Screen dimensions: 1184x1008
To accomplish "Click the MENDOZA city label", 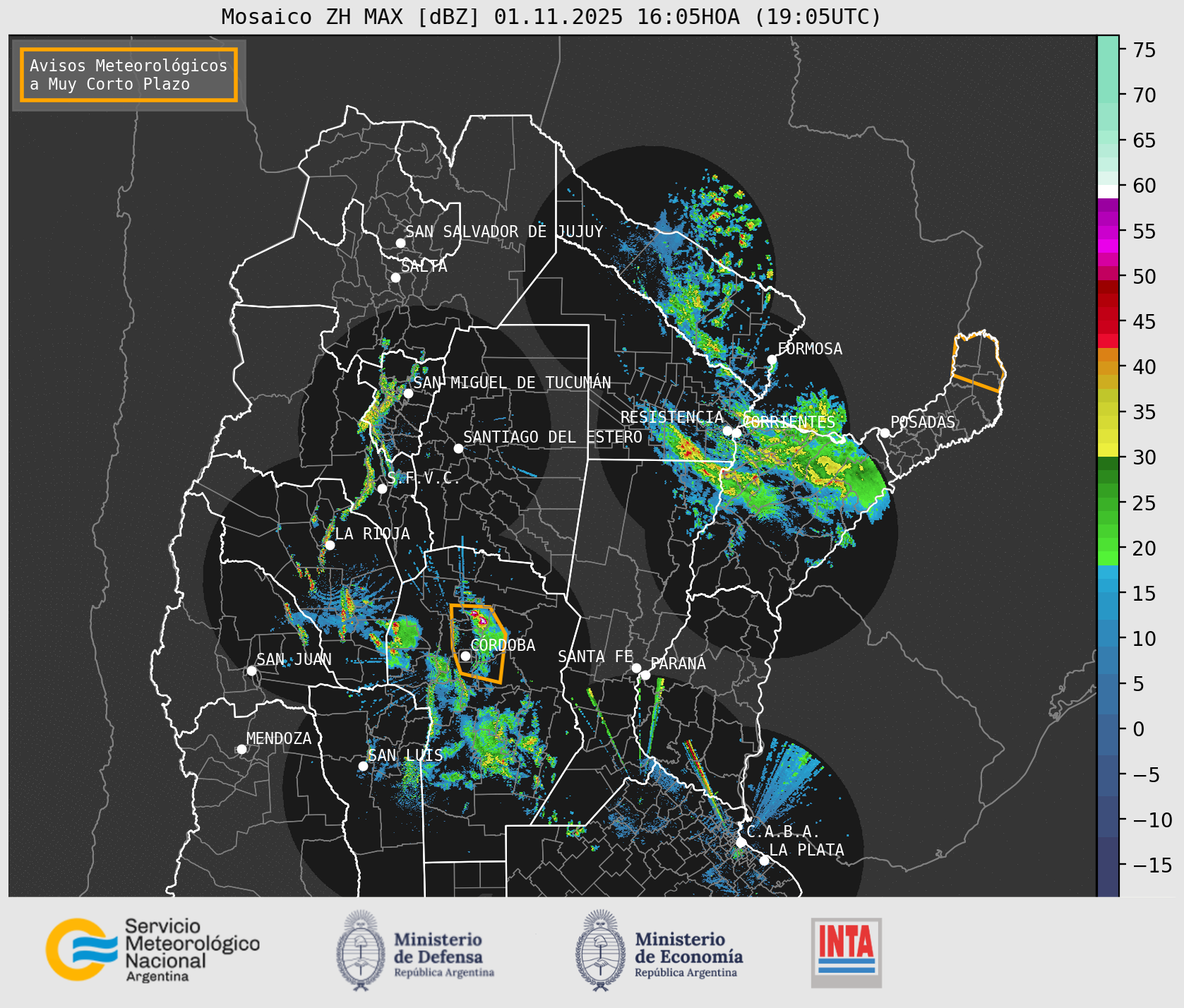I will tap(279, 738).
